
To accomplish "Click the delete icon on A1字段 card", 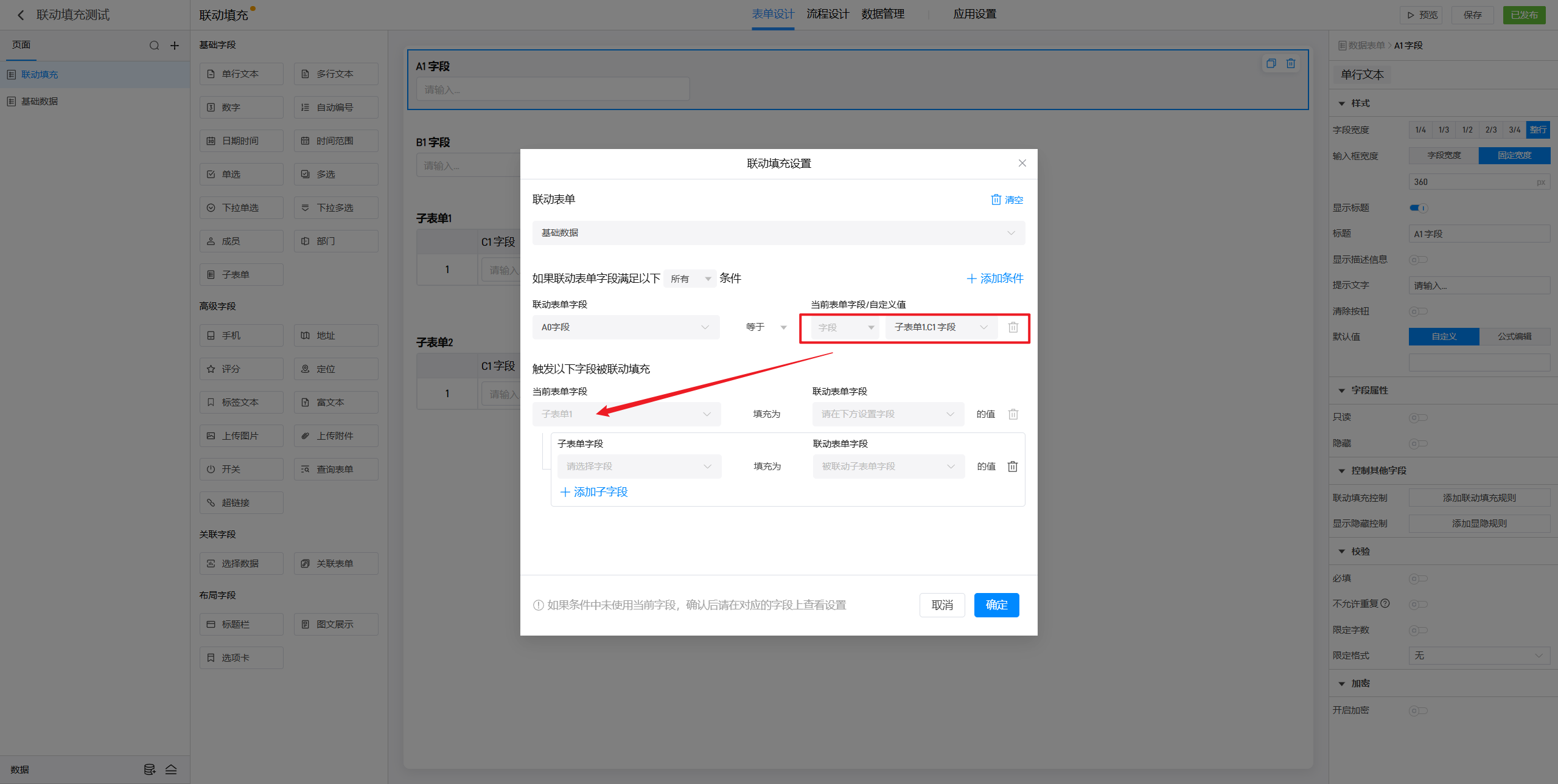I will coord(1291,63).
